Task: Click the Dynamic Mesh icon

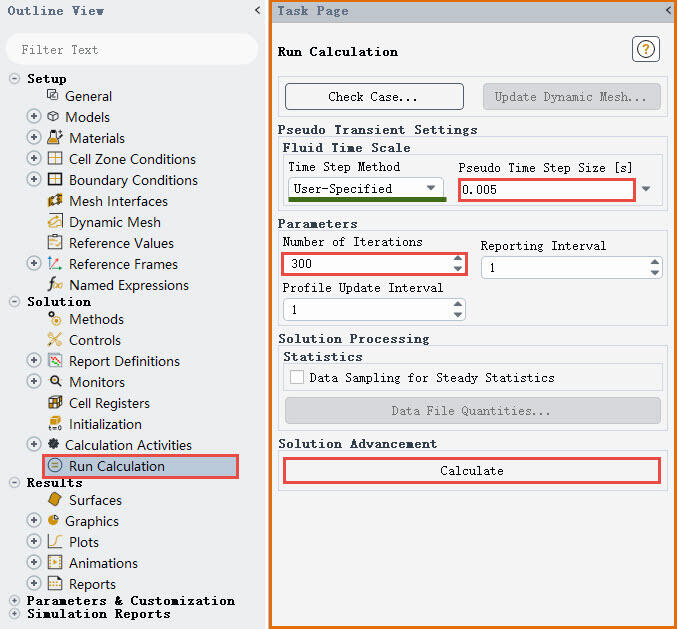Action: (x=54, y=222)
